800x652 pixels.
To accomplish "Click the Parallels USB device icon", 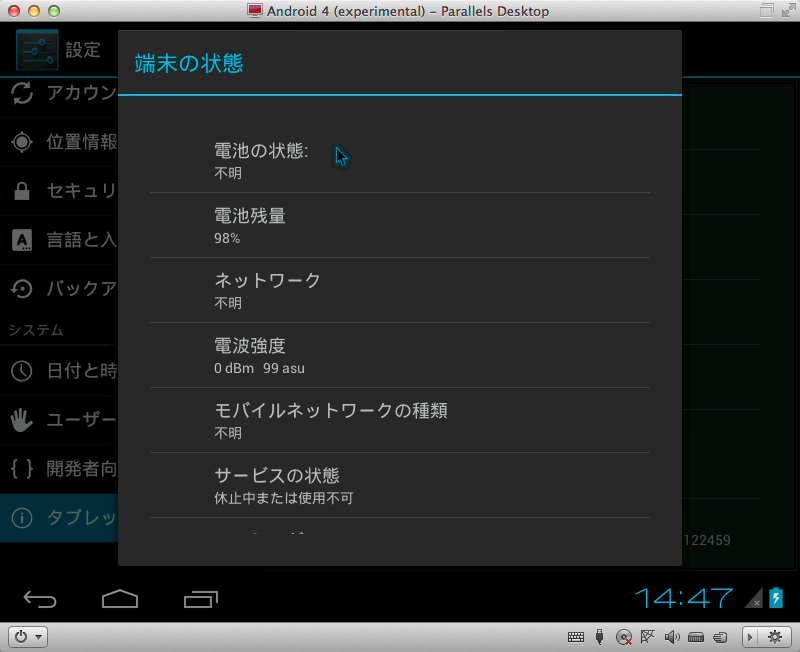I will coord(599,637).
